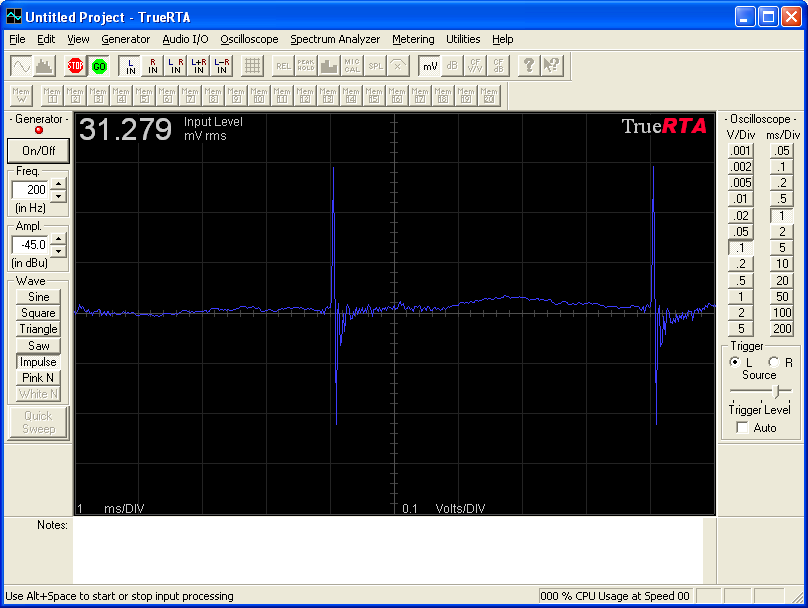Switch to oscilloscope view toolbar icon

tap(21, 66)
